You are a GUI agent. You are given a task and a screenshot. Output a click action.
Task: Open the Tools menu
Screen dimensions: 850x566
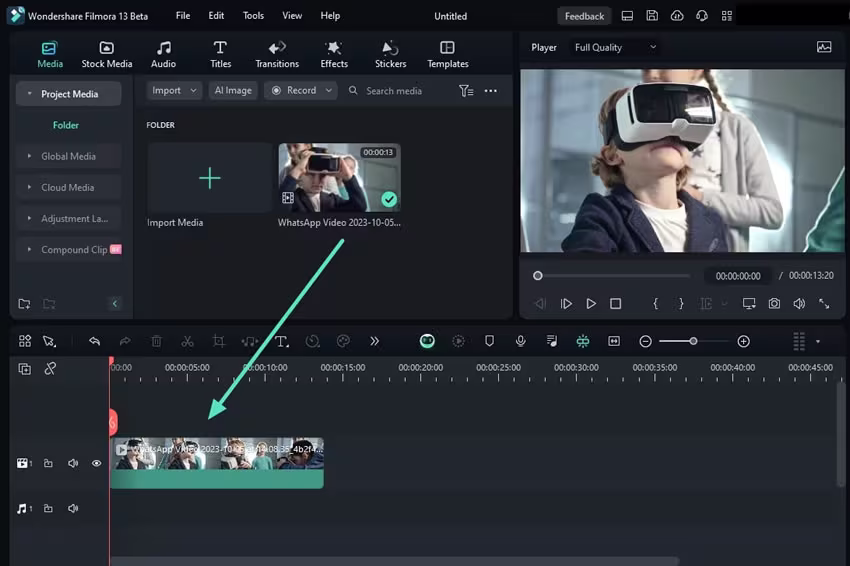click(x=253, y=16)
